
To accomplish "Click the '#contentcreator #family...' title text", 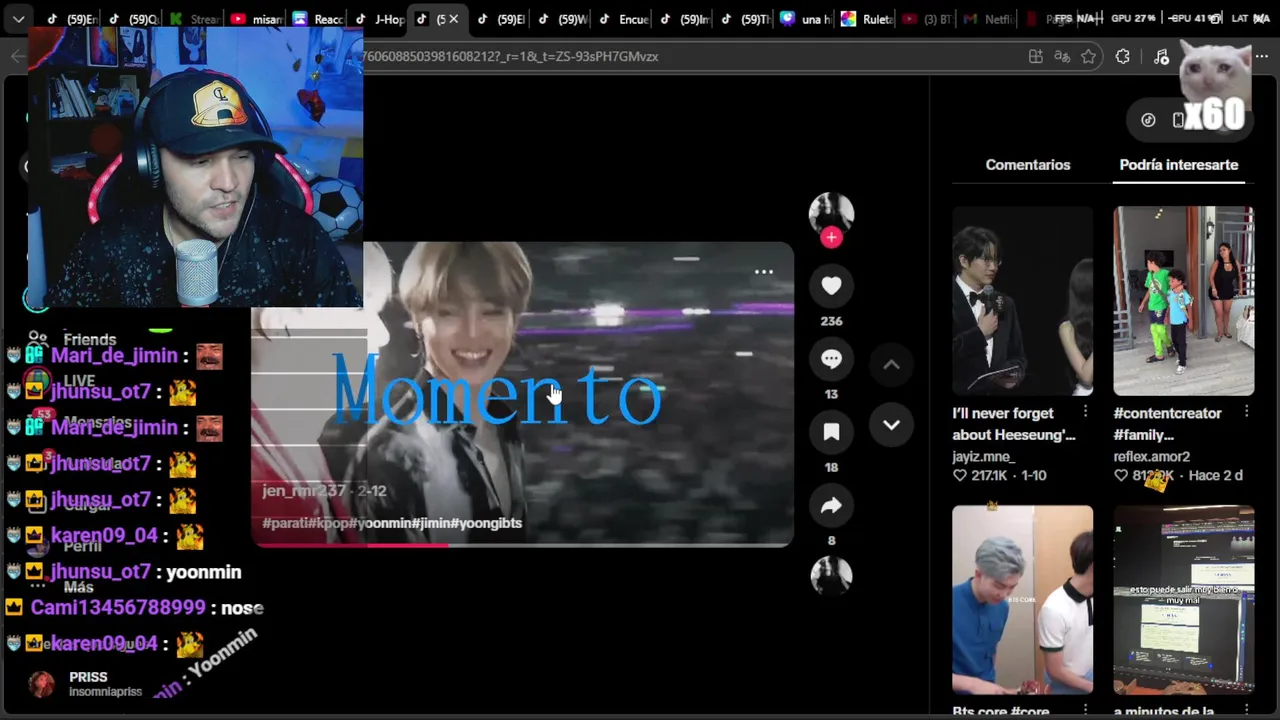I will tap(1167, 424).
